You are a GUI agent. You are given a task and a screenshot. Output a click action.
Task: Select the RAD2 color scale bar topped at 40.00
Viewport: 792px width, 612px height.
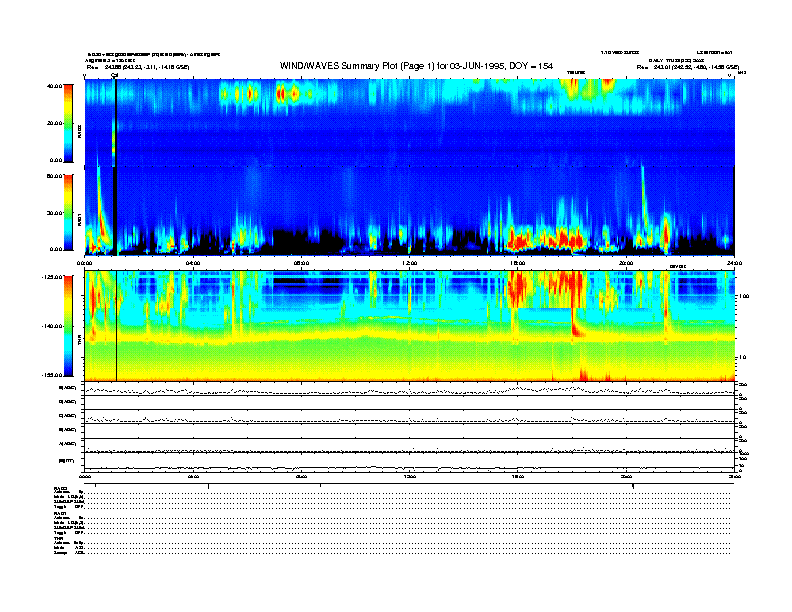pyautogui.click(x=68, y=123)
